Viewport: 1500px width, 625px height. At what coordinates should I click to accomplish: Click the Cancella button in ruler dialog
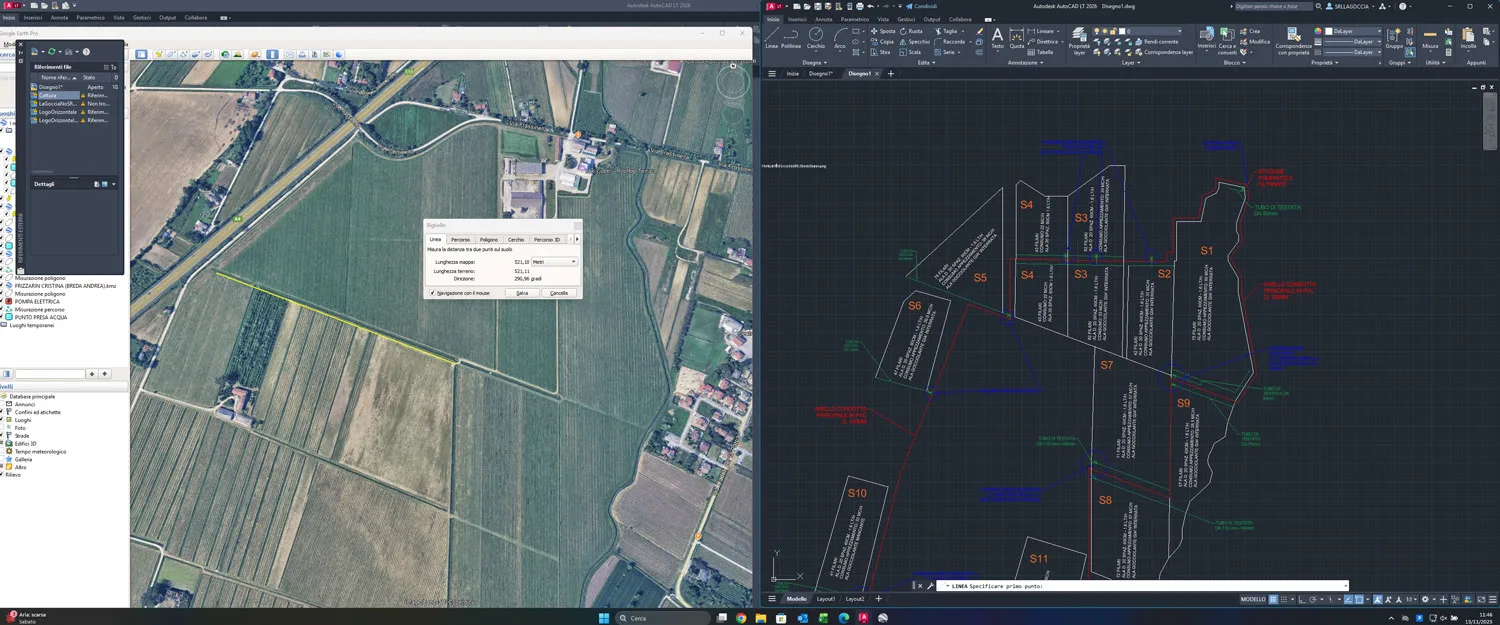[x=559, y=293]
